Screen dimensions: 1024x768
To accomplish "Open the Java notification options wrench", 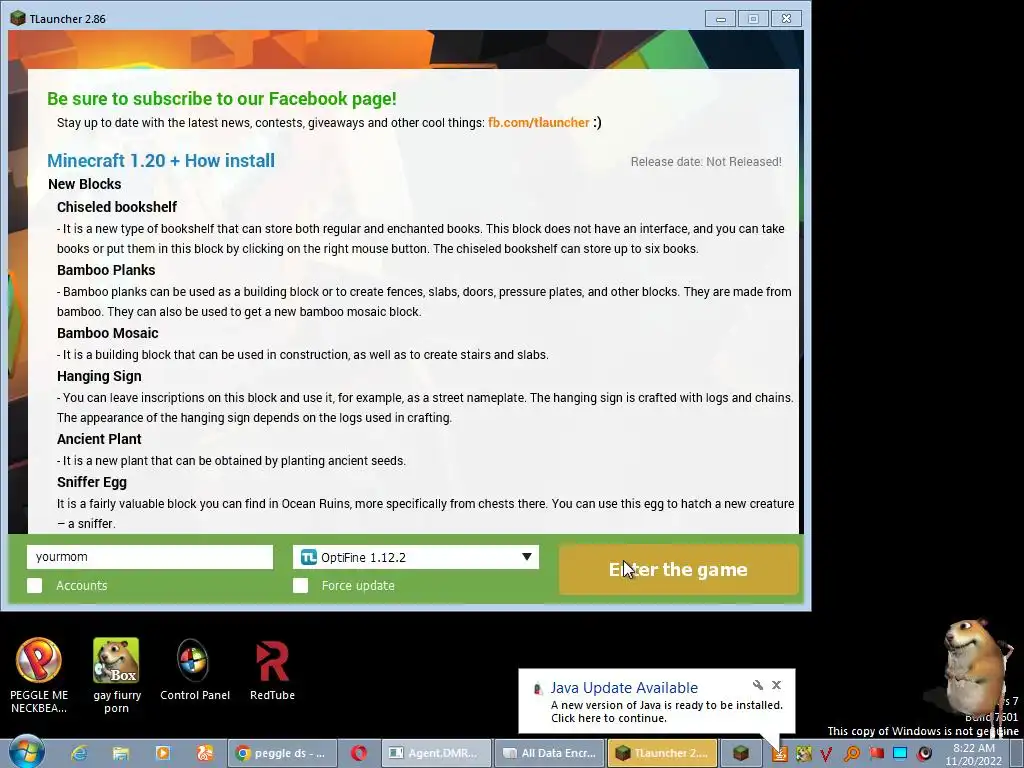I will (758, 685).
